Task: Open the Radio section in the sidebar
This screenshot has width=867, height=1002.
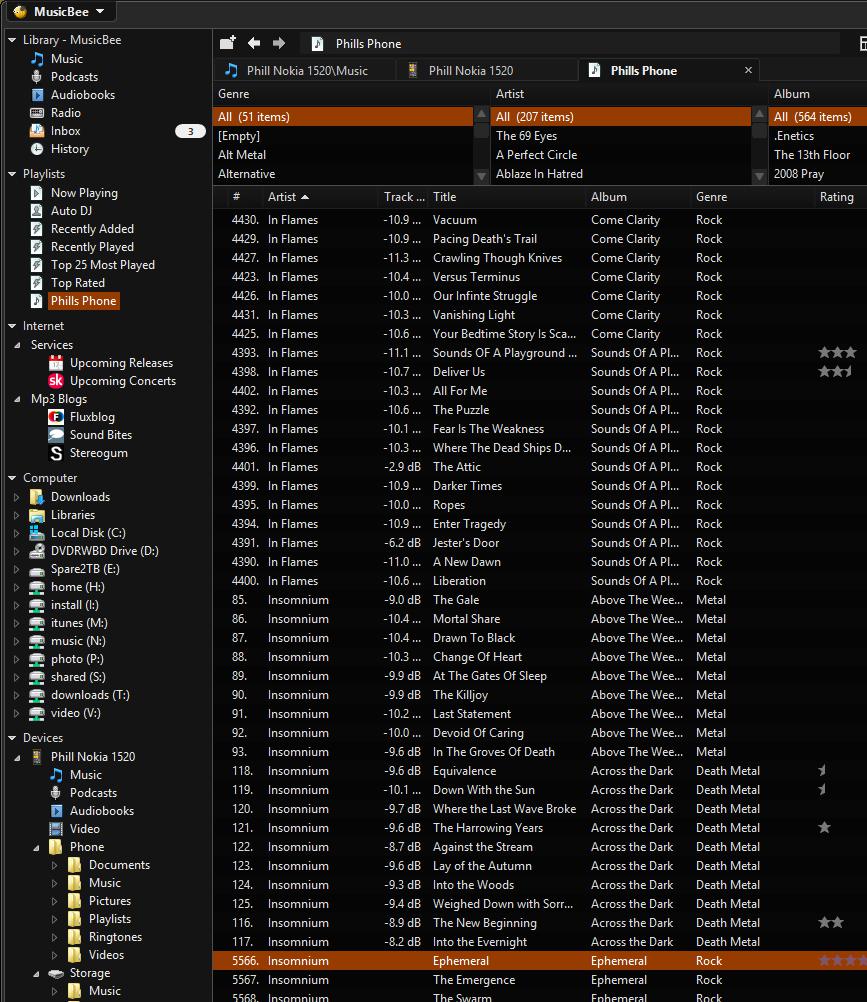Action: [68, 112]
